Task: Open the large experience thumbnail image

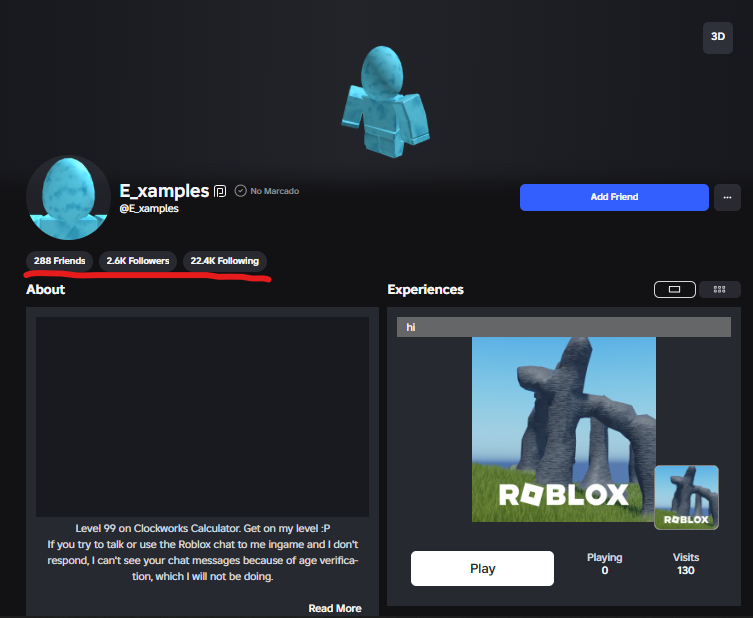Action: [564, 429]
